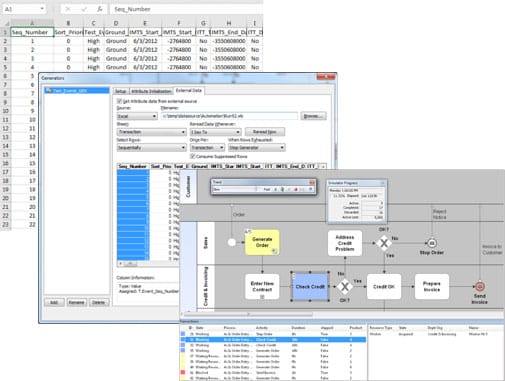Click the Generate Order activity shape
Image resolution: width=505 pixels, height=381 pixels.
(262, 242)
